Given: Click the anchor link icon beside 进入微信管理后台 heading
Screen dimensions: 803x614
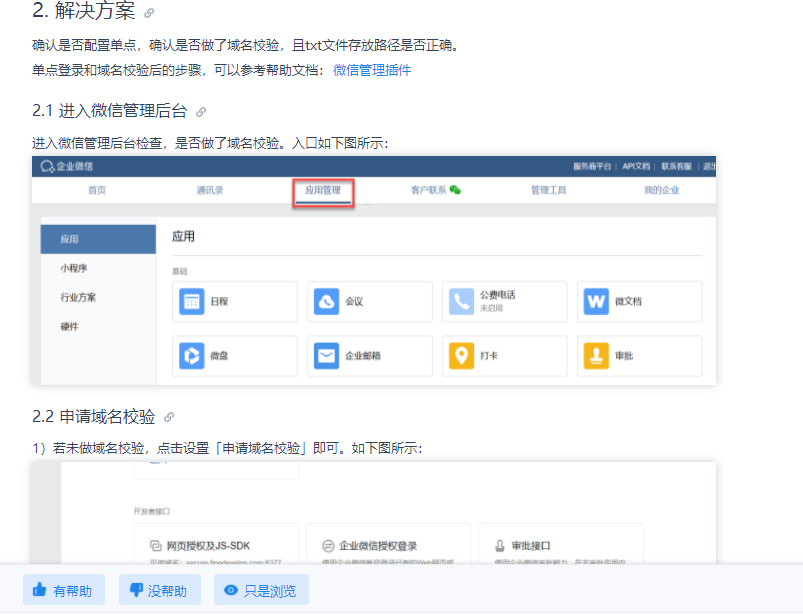Looking at the screenshot, I should coord(201,112).
